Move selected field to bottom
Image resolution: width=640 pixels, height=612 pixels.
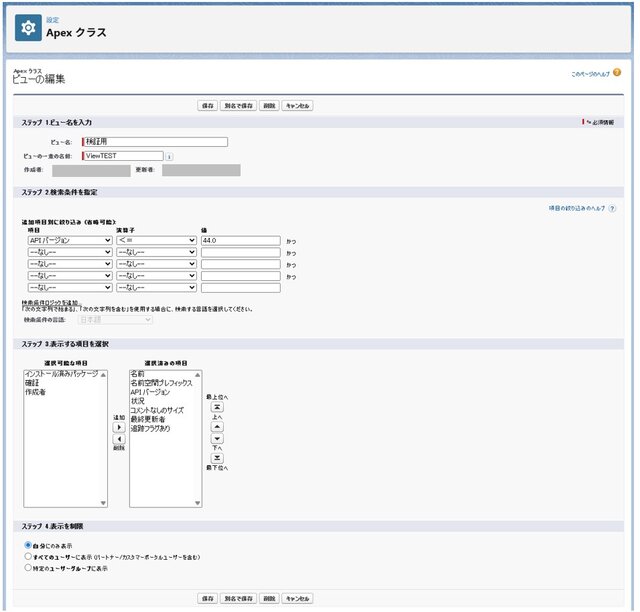click(217, 458)
